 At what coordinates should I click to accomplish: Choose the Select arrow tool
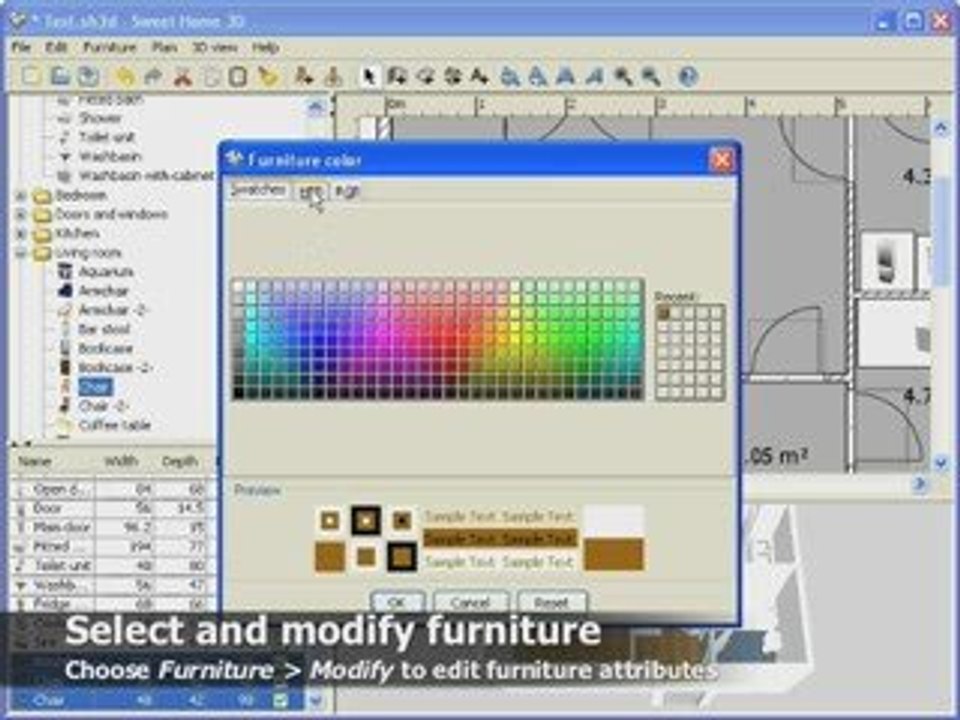pyautogui.click(x=369, y=77)
